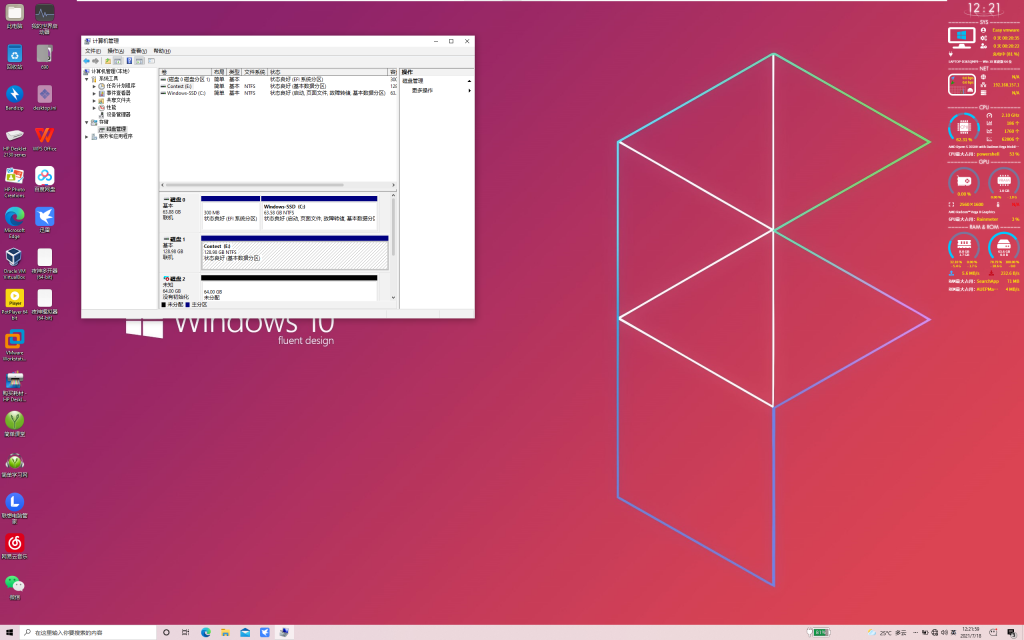Image resolution: width=1024 pixels, height=640 pixels.
Task: Click disk map vertical scrollbar down arrow
Action: tap(393, 298)
